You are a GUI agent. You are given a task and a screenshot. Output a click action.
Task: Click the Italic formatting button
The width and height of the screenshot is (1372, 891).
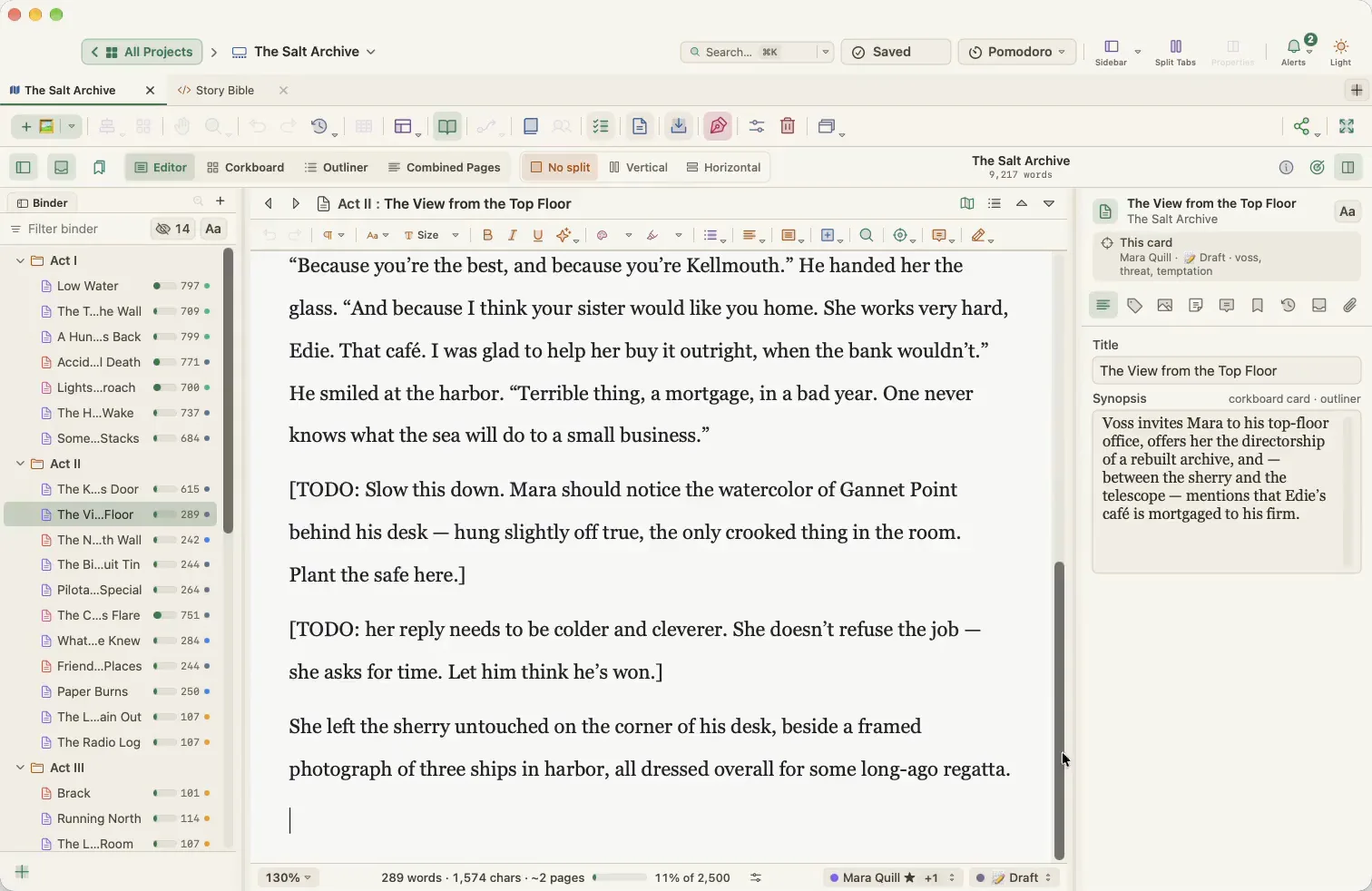tap(513, 235)
